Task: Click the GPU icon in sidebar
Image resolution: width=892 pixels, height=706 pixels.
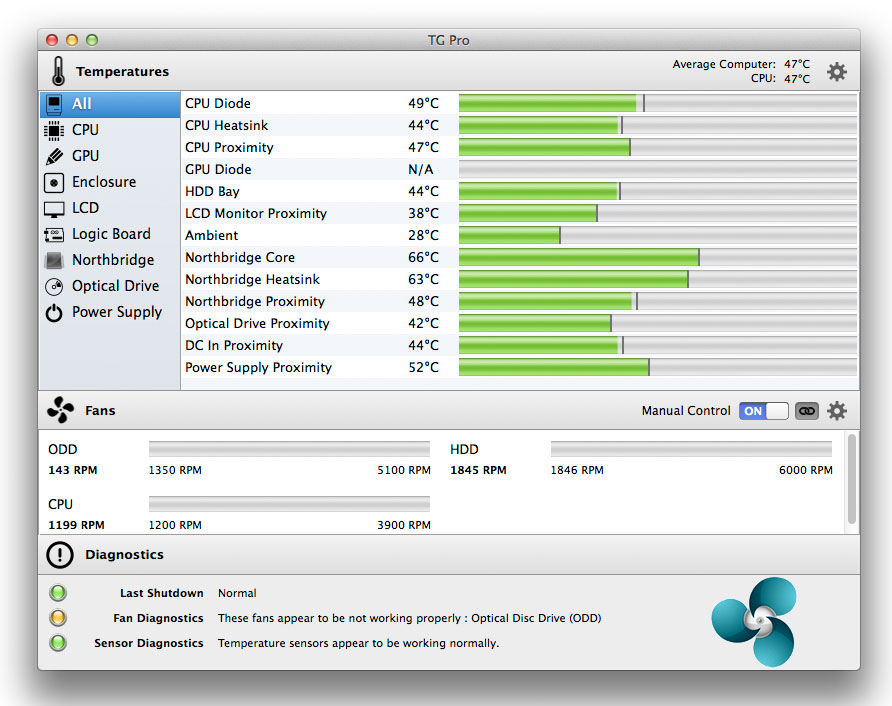Action: [x=54, y=156]
